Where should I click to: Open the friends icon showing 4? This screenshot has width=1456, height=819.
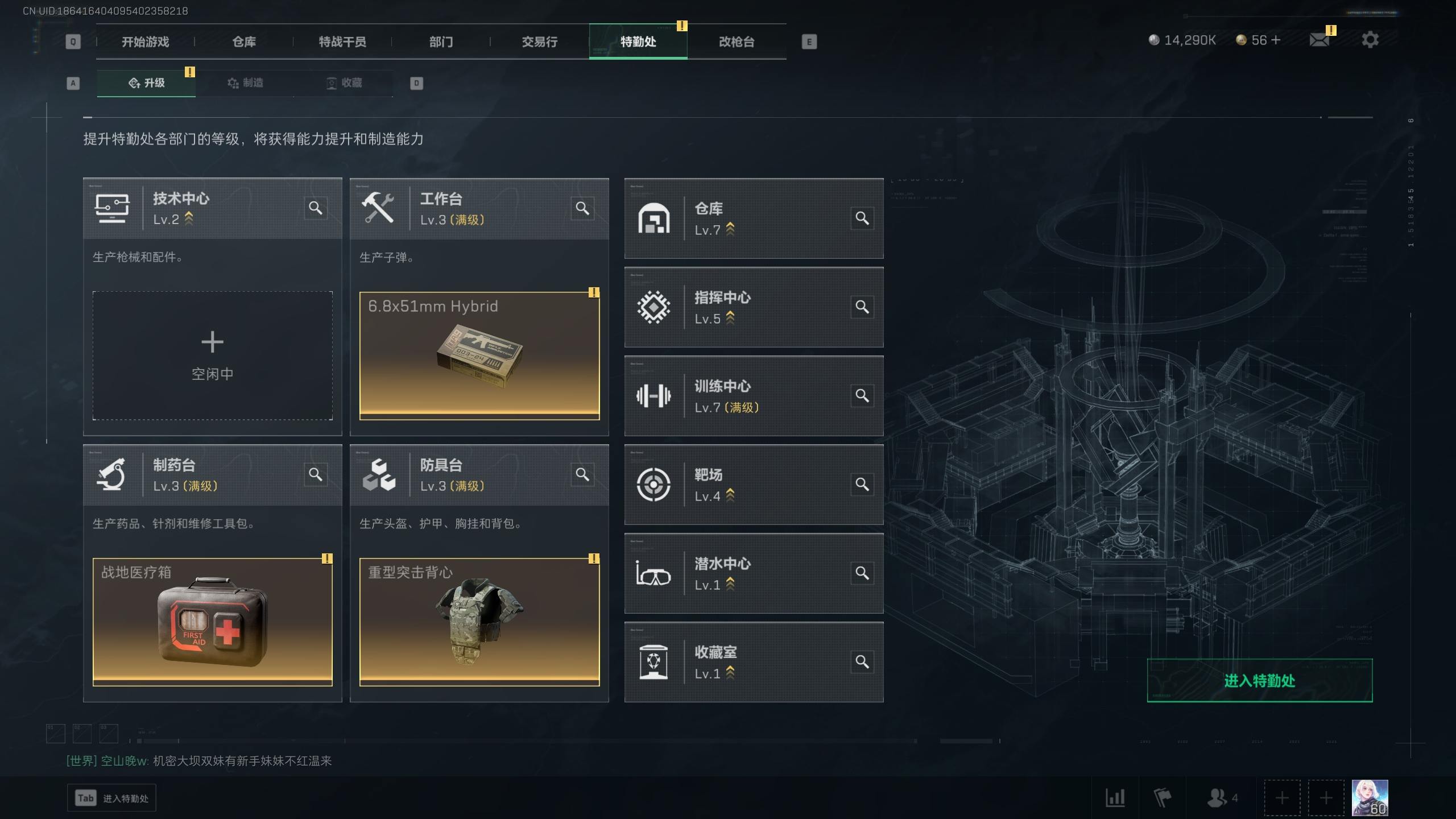(1222, 798)
